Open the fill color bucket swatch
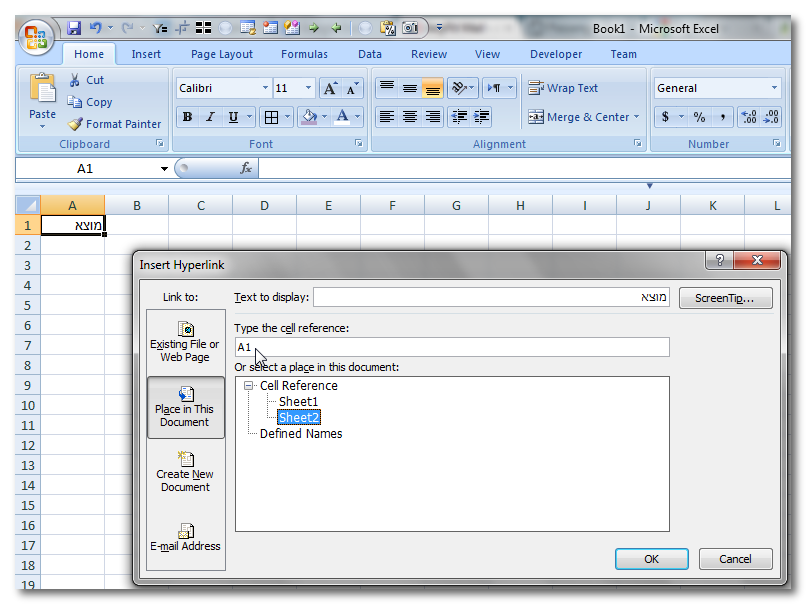Screen dimensions: 806x604 pyautogui.click(x=309, y=117)
